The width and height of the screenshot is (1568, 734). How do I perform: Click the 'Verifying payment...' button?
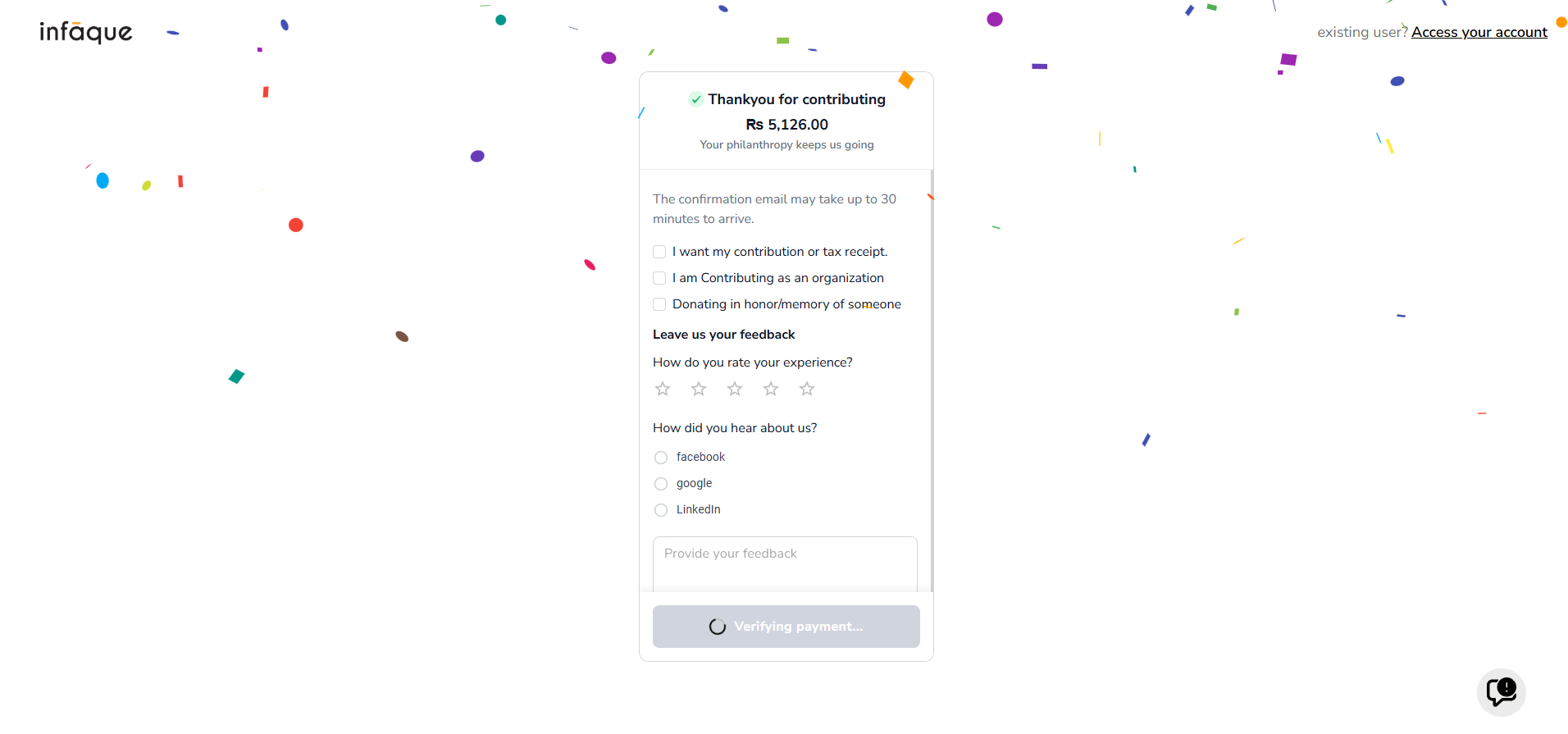[x=786, y=627]
